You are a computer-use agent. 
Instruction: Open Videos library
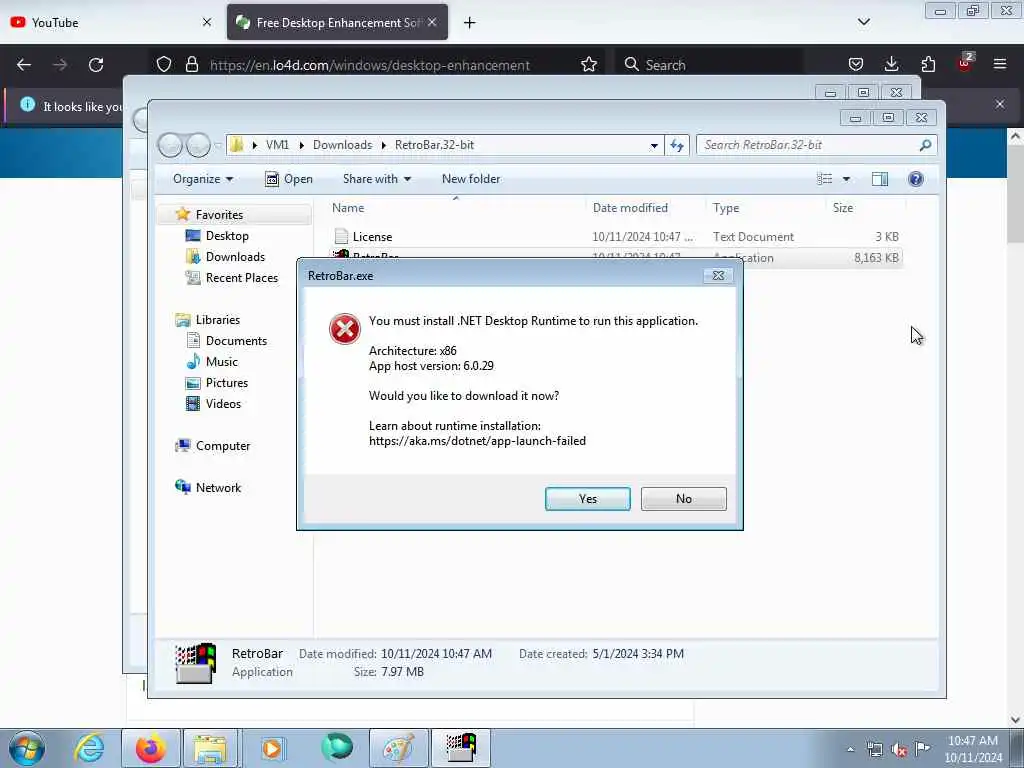coord(223,404)
